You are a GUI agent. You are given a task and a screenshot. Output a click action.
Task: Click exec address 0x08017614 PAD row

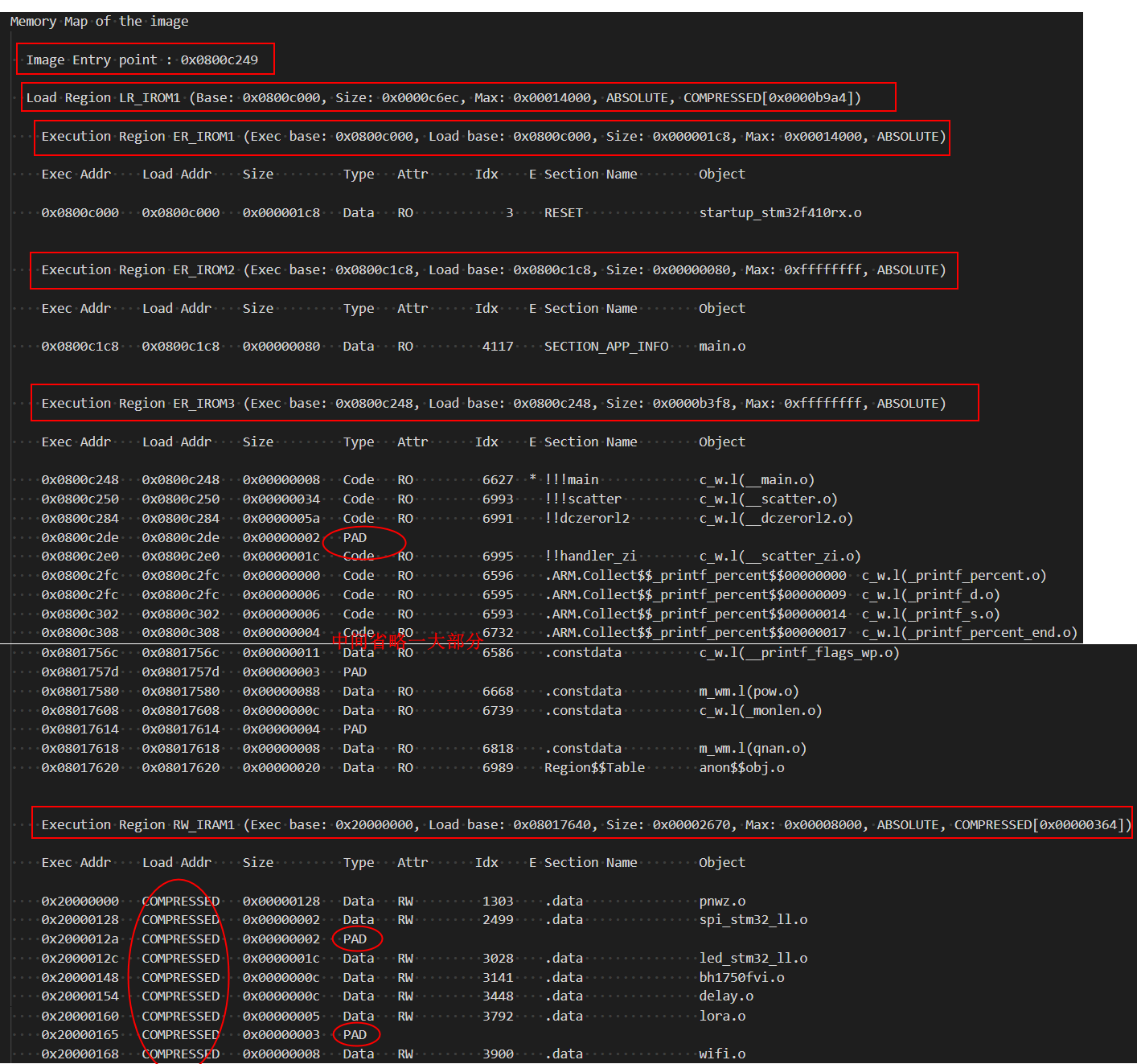point(80,729)
